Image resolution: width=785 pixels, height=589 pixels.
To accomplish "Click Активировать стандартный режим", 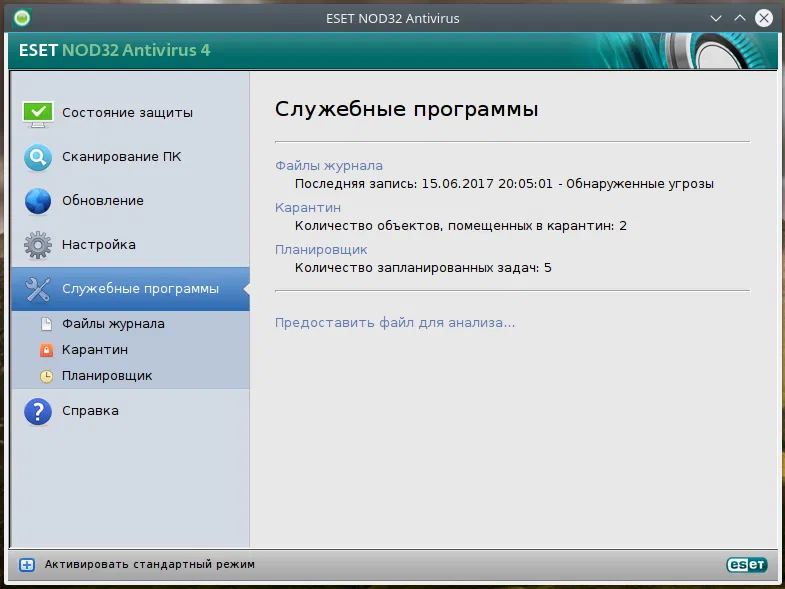I will click(150, 564).
